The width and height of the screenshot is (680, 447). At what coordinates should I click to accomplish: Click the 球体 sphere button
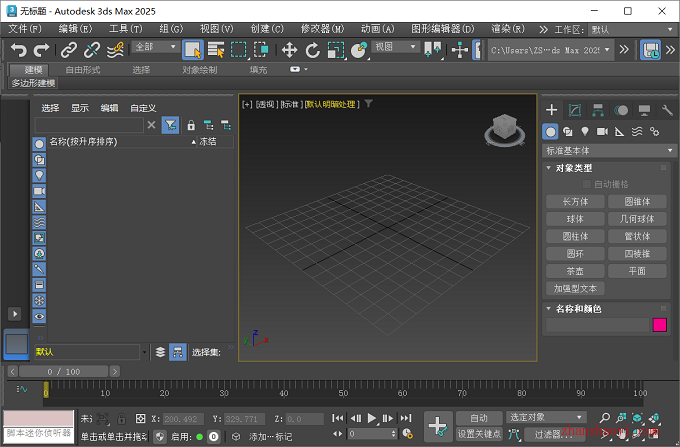pos(575,219)
